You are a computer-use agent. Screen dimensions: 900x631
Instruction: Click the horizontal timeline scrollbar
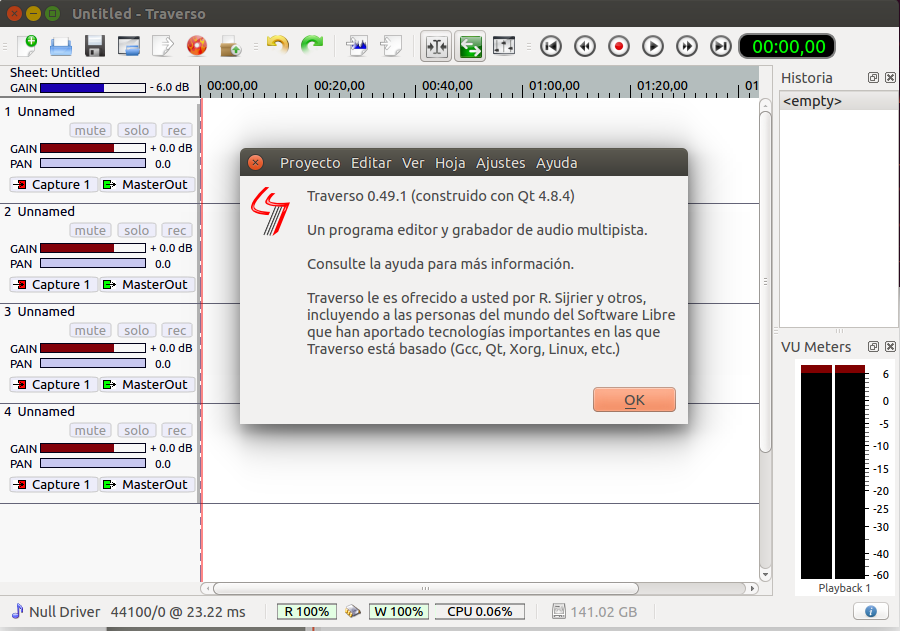click(425, 589)
